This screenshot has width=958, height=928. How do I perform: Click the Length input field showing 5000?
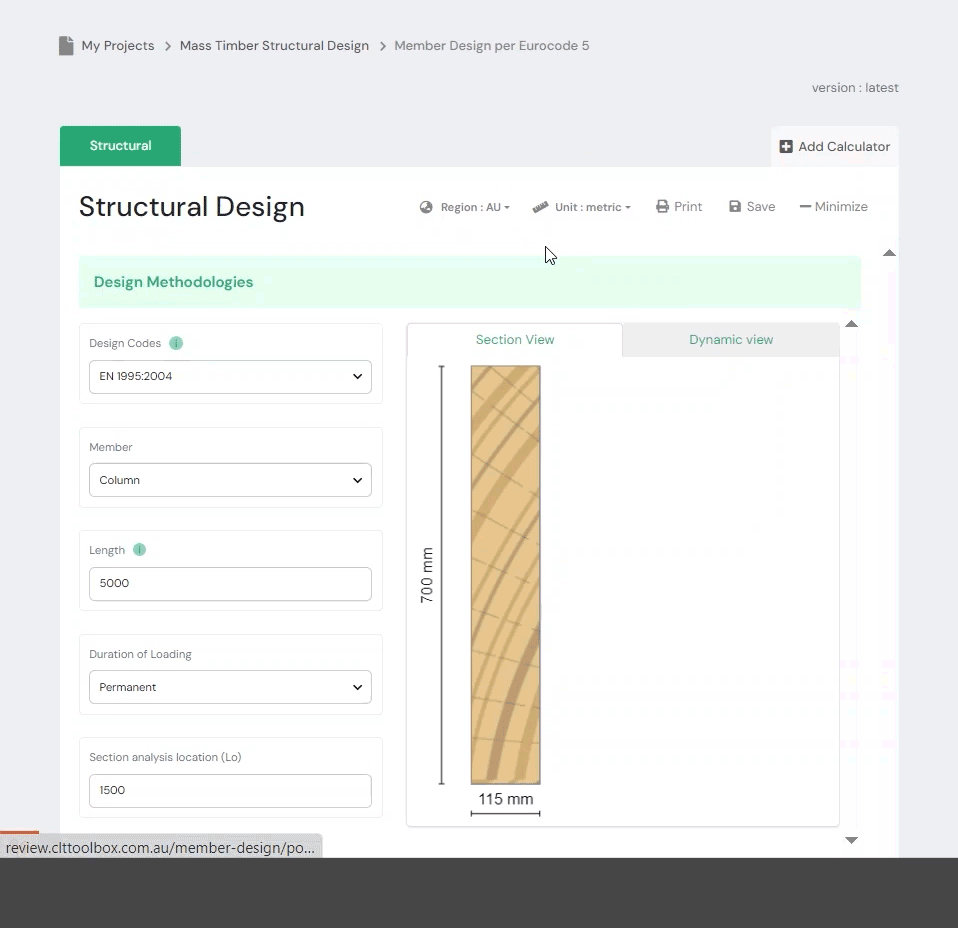(x=230, y=583)
